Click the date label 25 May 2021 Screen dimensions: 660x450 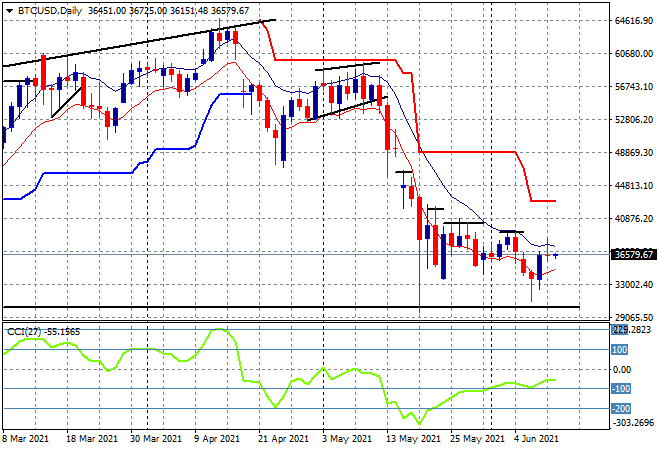(478, 439)
